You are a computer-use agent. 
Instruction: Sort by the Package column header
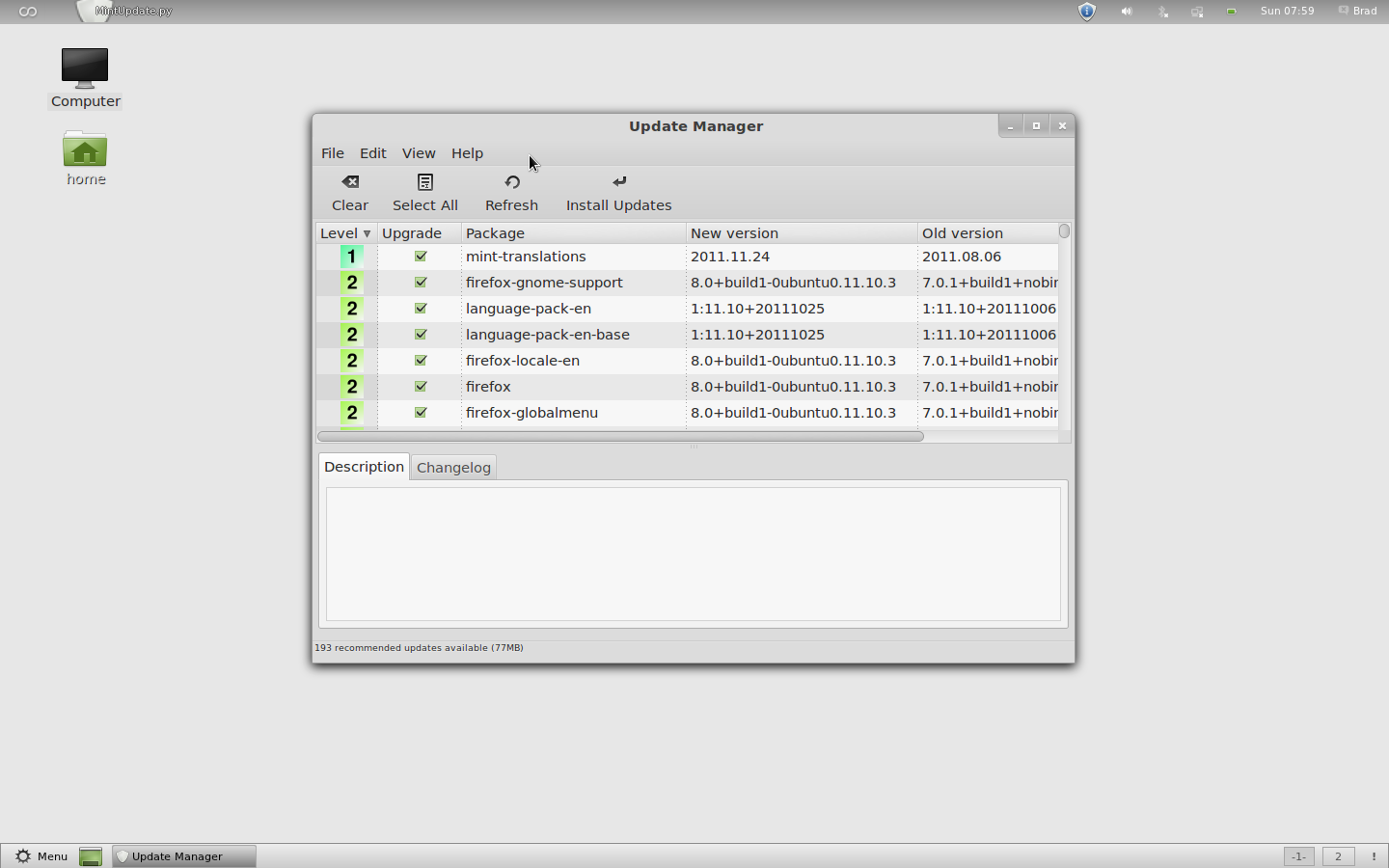[x=573, y=233]
